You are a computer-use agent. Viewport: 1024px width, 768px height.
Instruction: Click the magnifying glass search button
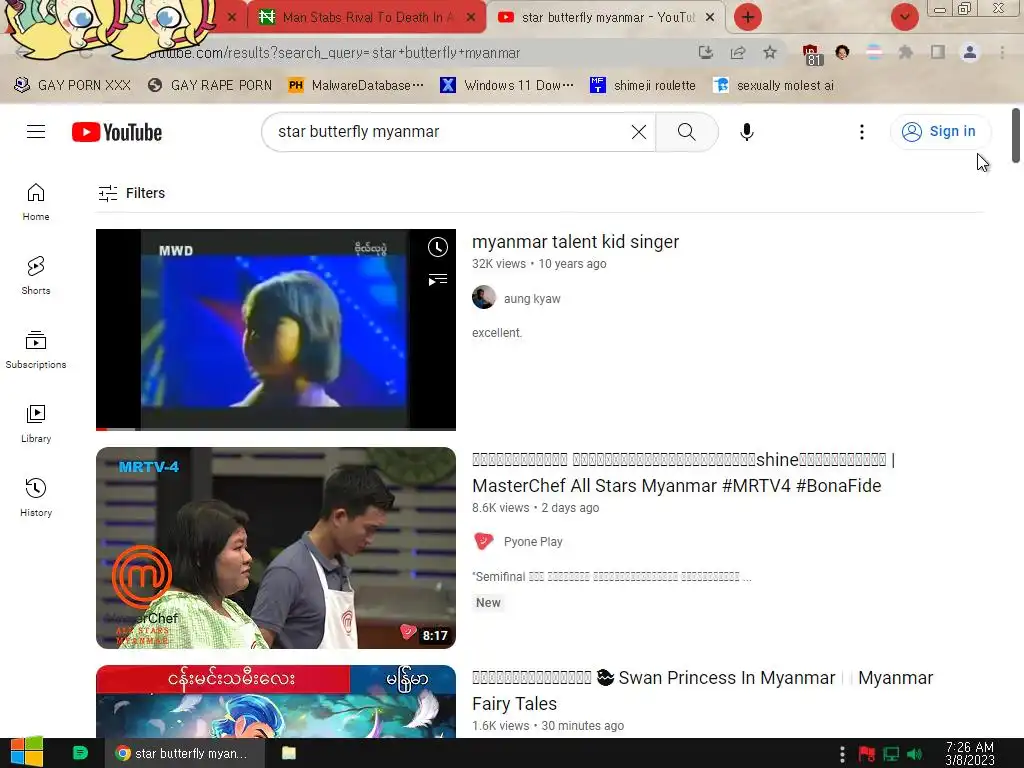pyautogui.click(x=686, y=132)
